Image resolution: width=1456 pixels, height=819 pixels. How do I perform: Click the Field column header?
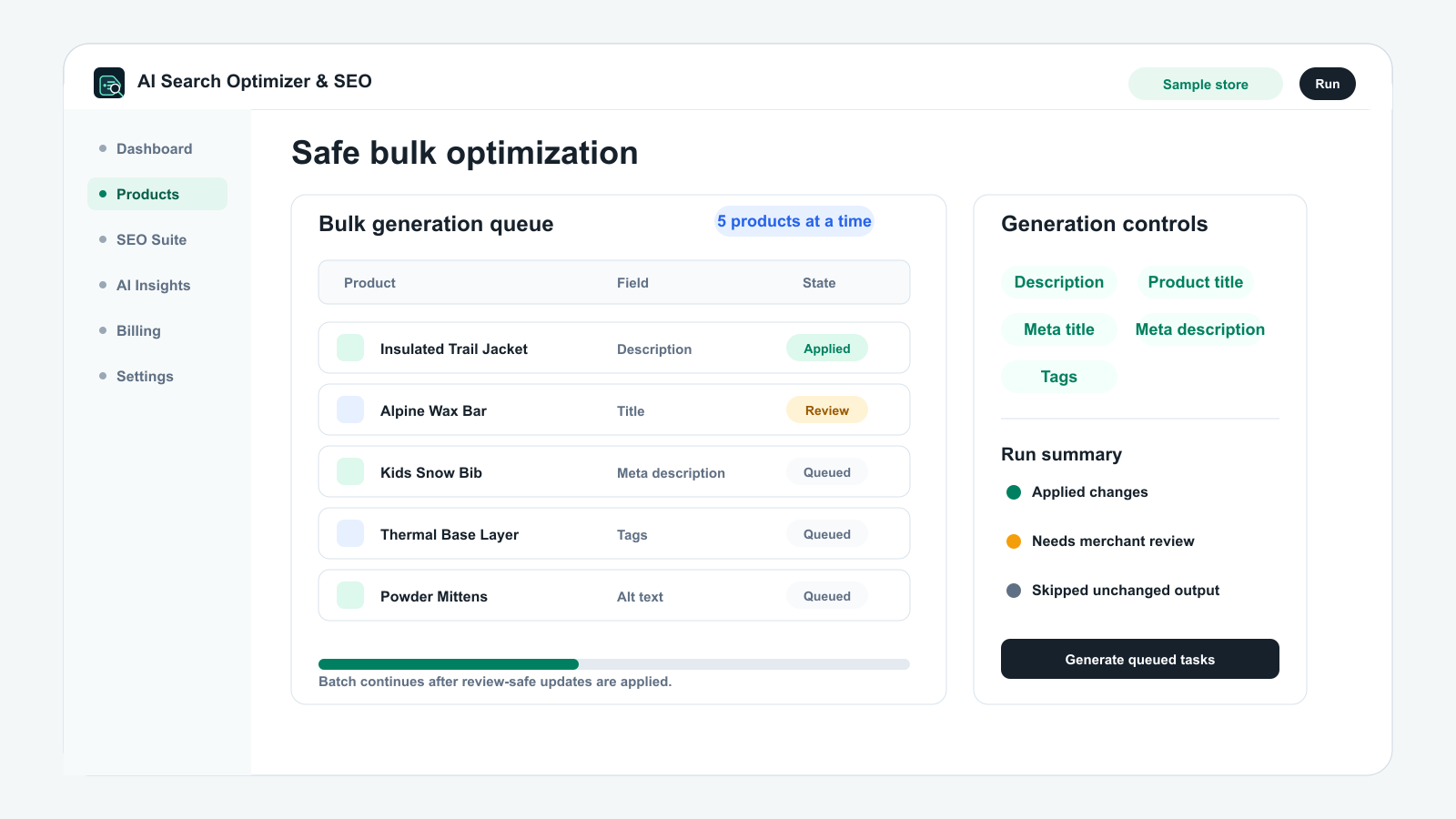click(632, 283)
